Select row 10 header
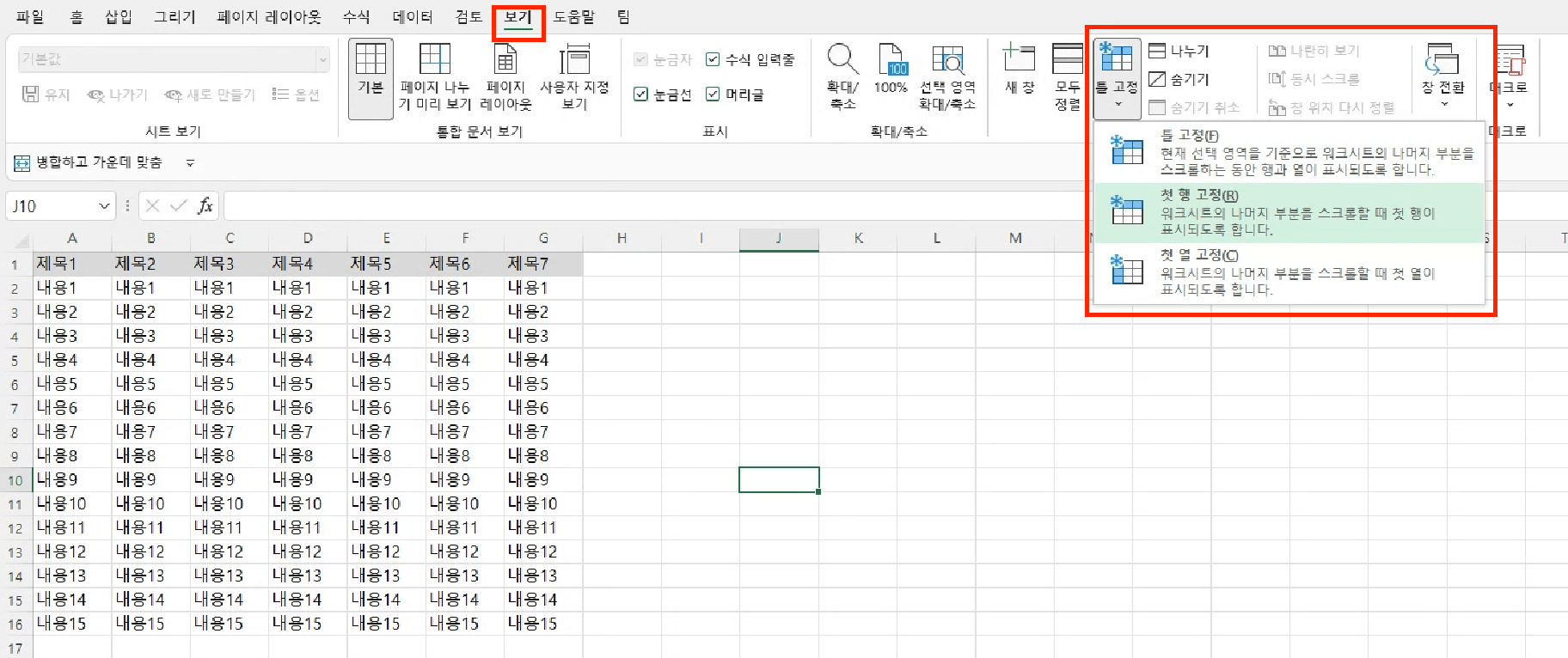 [15, 480]
